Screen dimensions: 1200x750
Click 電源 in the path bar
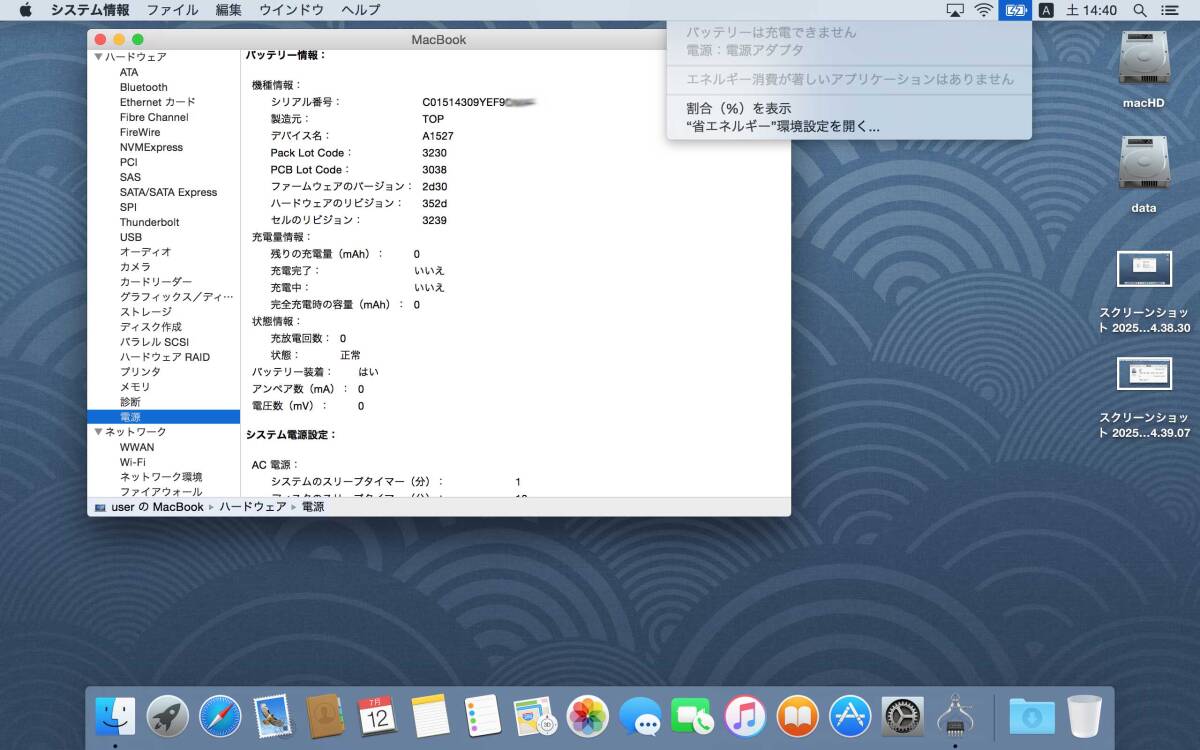pyautogui.click(x=313, y=507)
